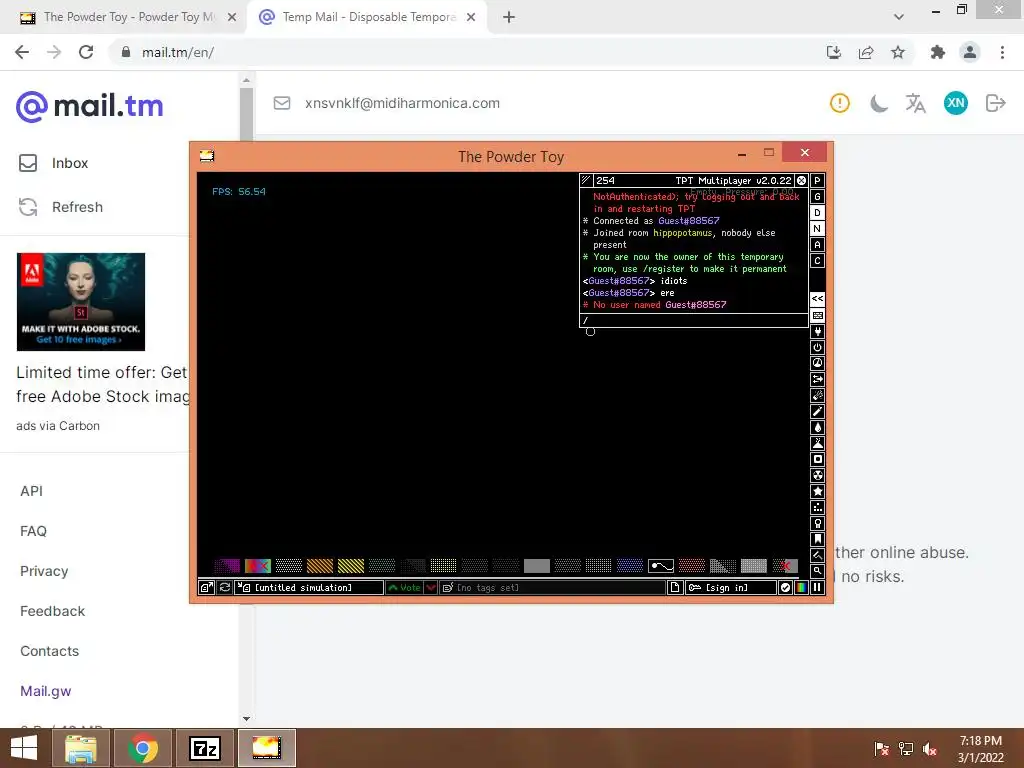Pause or resume the simulation
Screen dimensions: 1024x768
click(817, 588)
